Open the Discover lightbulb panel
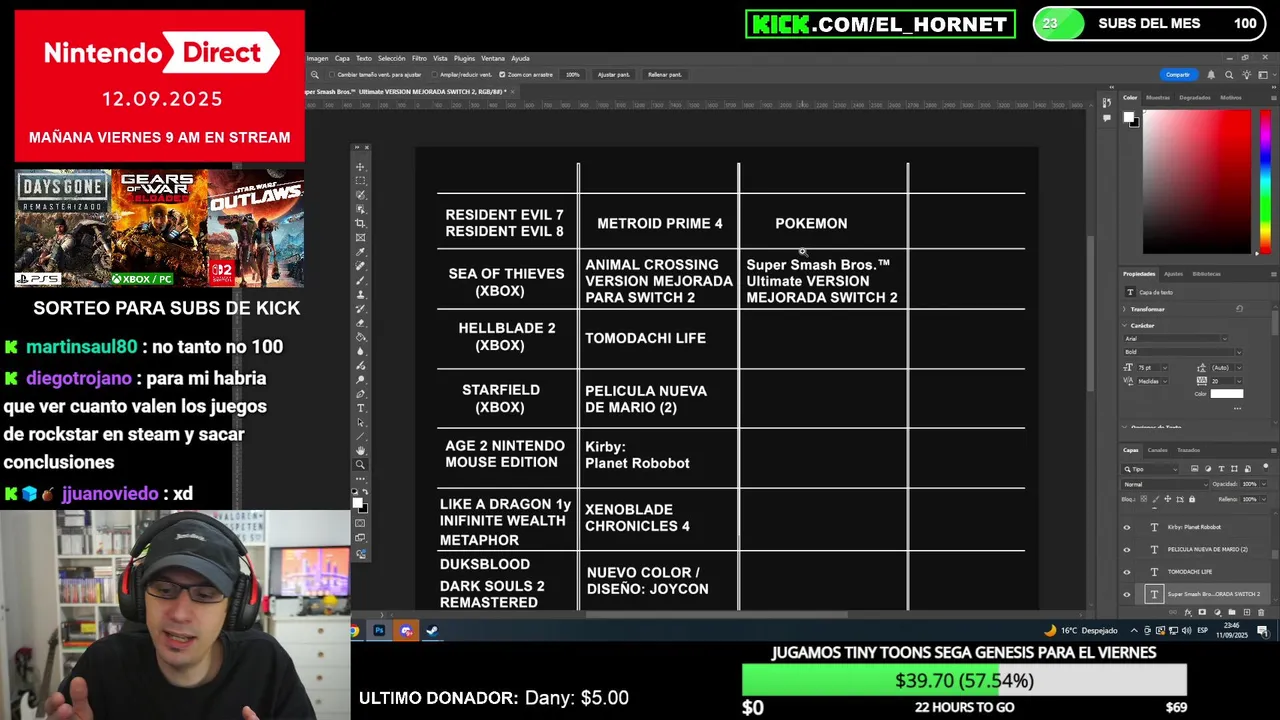The height and width of the screenshot is (720, 1280). (x=1246, y=75)
